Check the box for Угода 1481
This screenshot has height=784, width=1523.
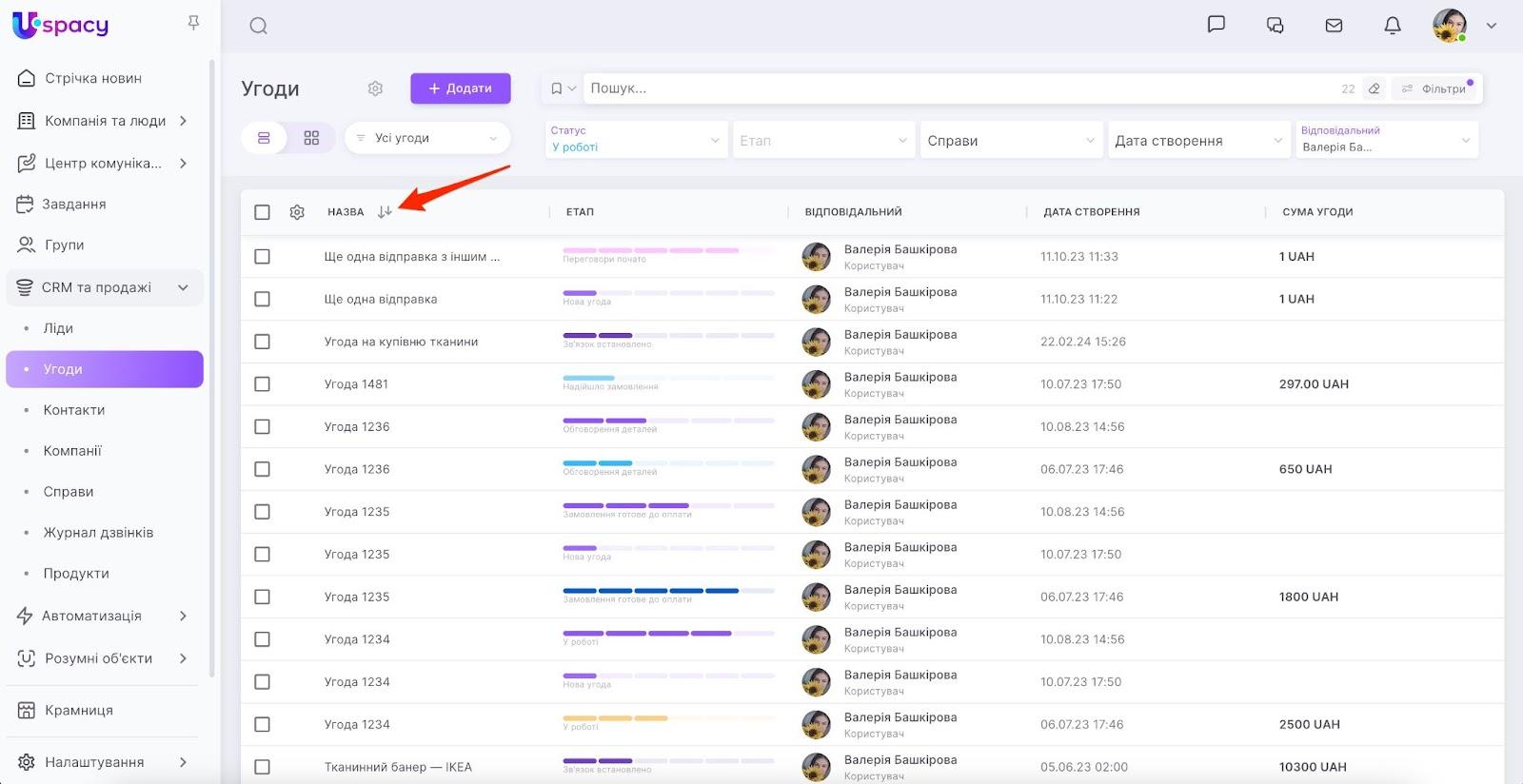click(263, 384)
